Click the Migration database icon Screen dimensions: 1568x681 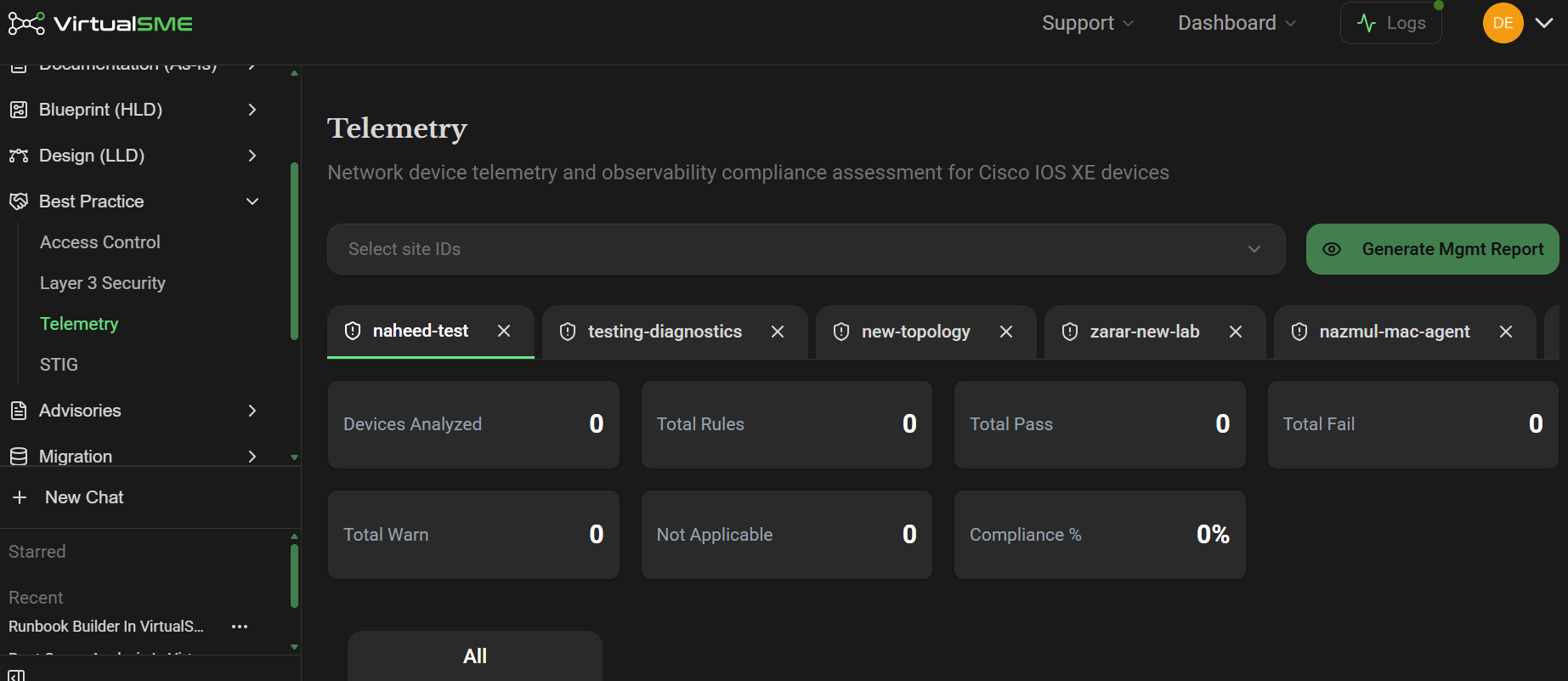pos(18,457)
